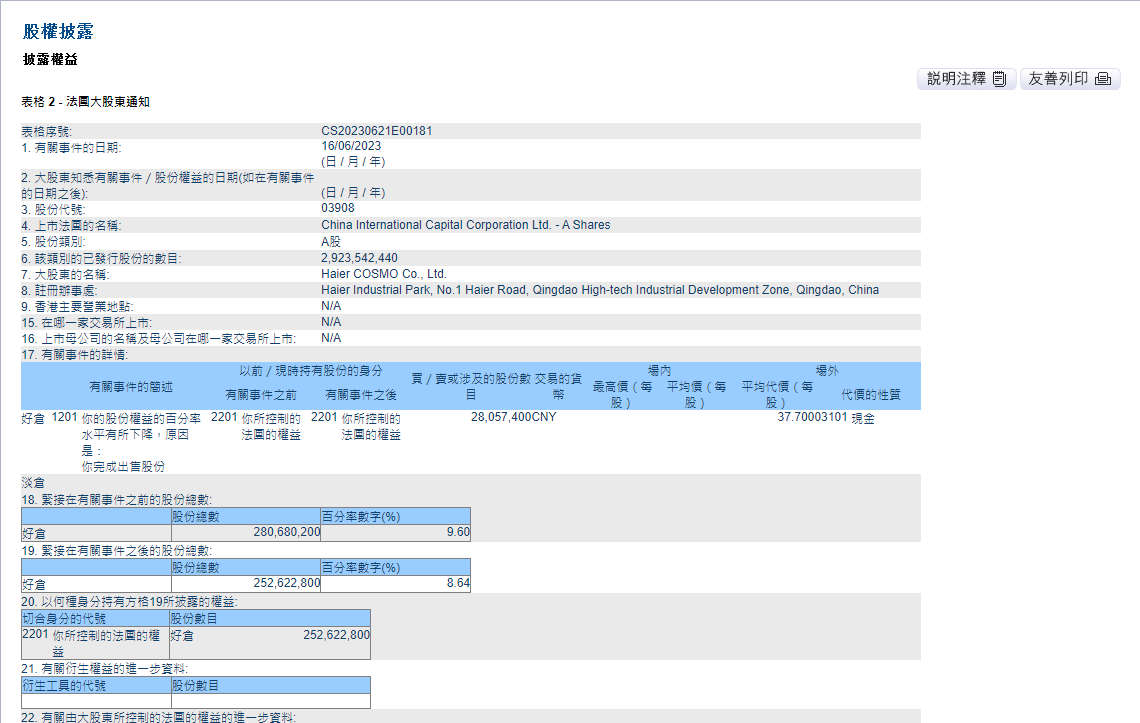The width and height of the screenshot is (1140, 723).
Task: Select the 3101 現金 consideration code
Action: (848, 418)
